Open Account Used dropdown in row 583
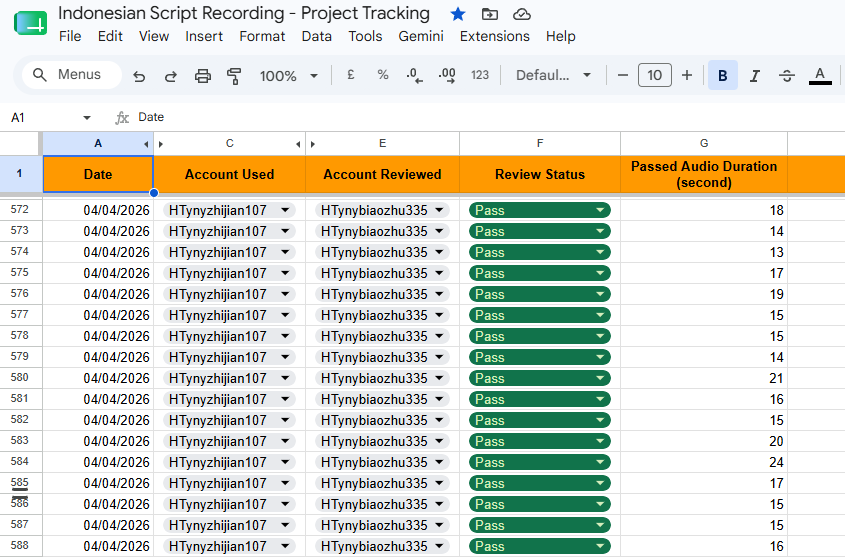This screenshot has height=557, width=845. coord(285,441)
